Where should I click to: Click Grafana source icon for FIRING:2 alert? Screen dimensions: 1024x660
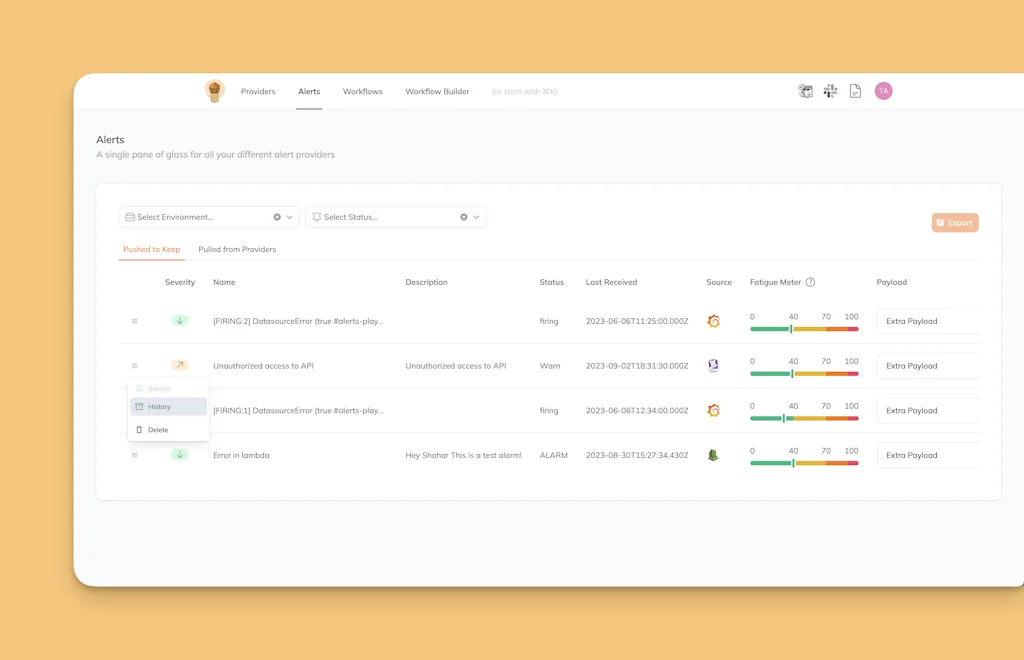[713, 321]
